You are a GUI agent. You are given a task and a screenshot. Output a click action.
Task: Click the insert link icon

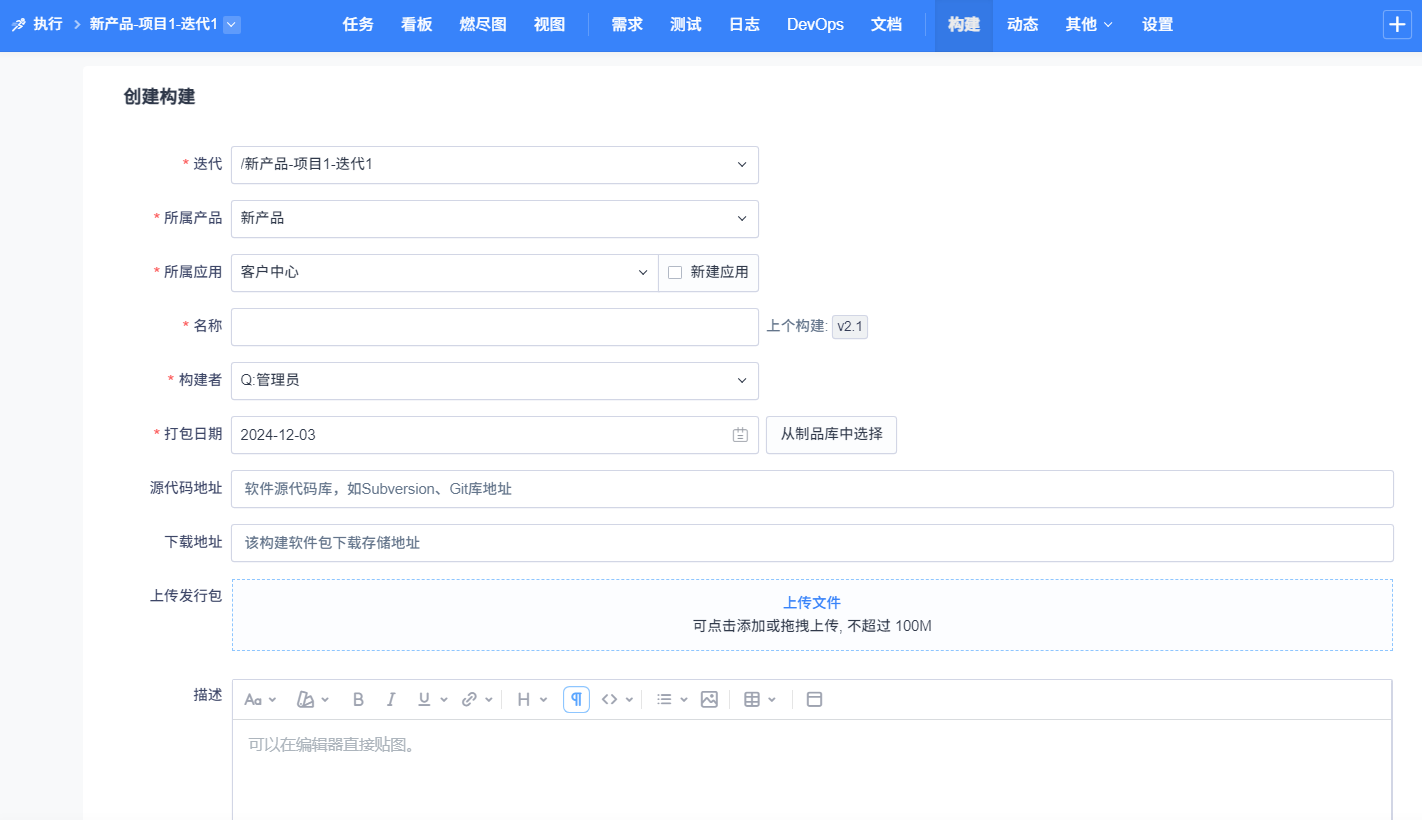click(469, 700)
